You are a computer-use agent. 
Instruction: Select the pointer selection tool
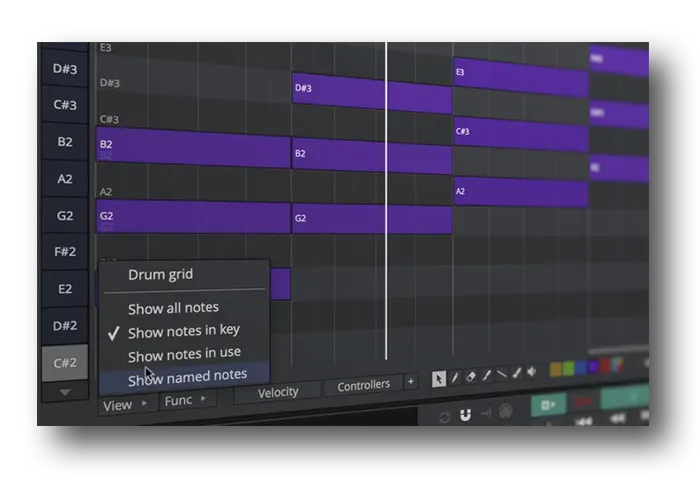click(439, 379)
